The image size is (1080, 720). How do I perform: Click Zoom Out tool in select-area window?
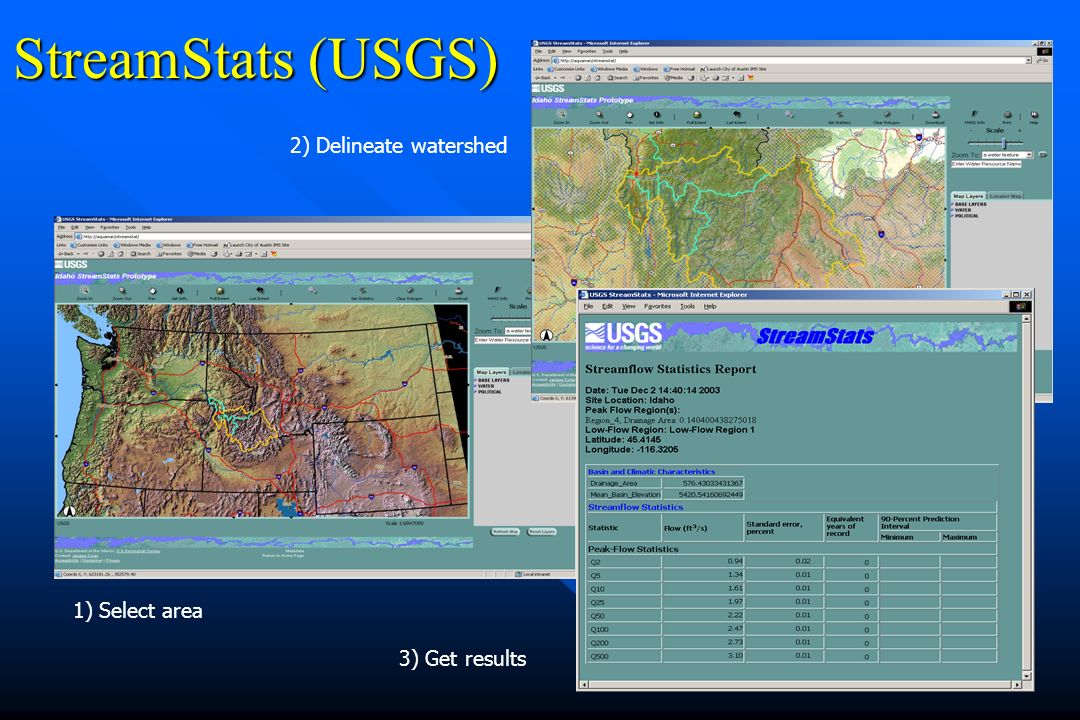coord(123,292)
